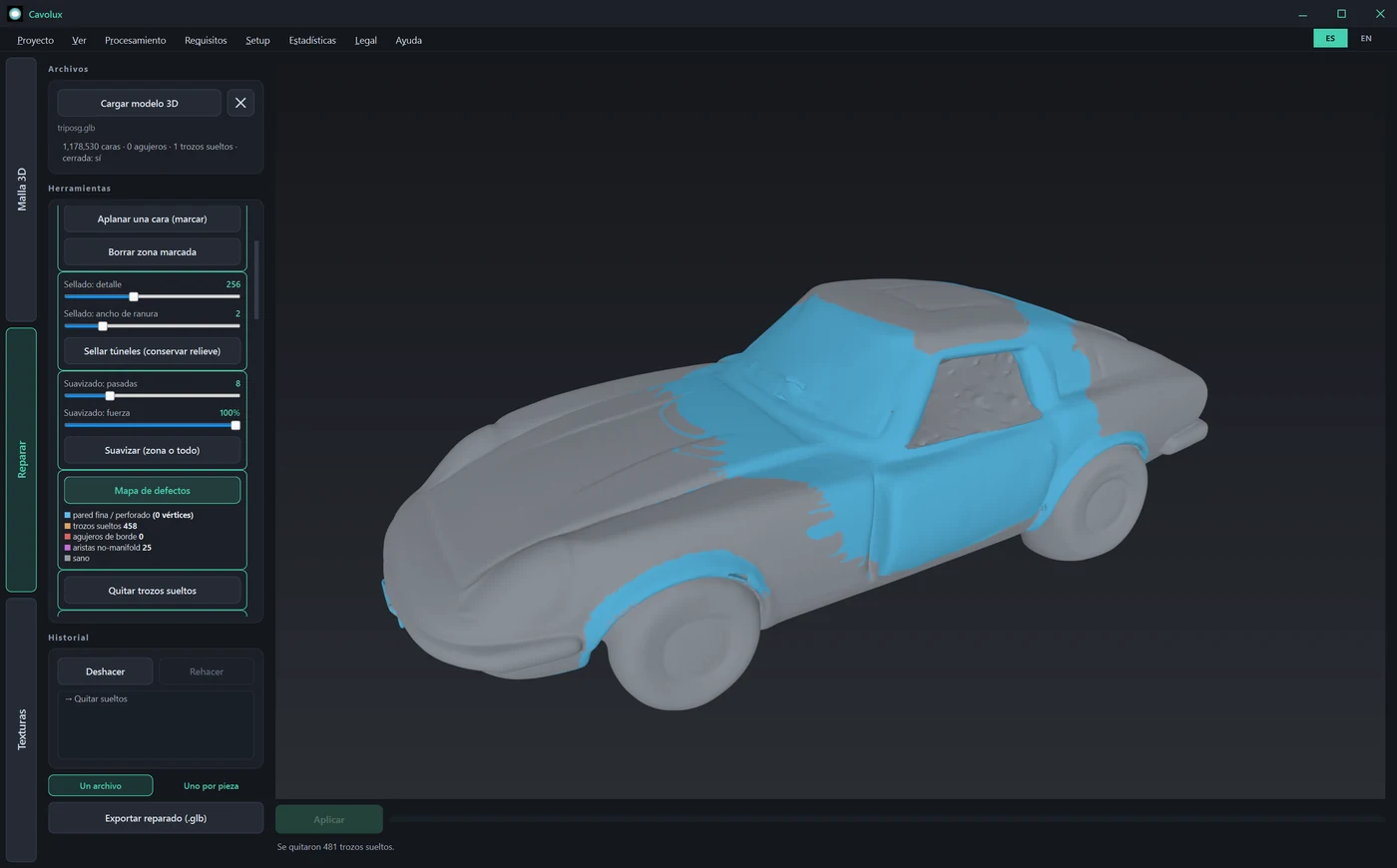Click Aplanar una cara (marcar)
This screenshot has width=1397, height=868.
(153, 218)
